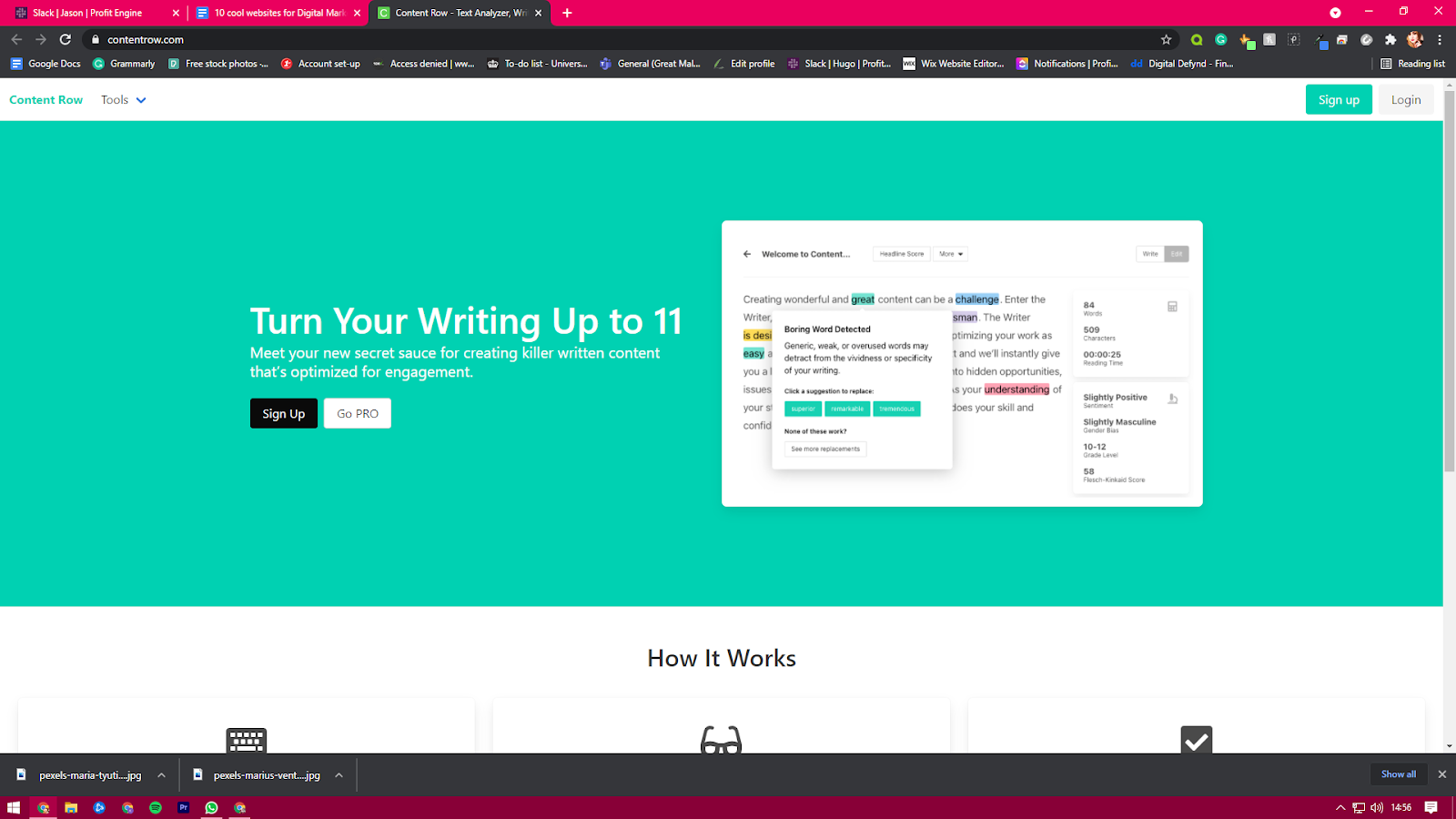This screenshot has height=819, width=1456.
Task: Close the downloads bar
Action: point(1441,774)
